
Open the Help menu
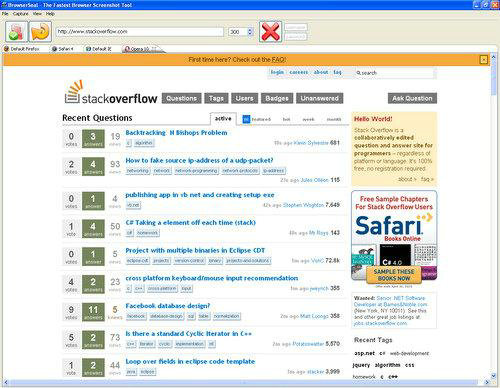pos(50,14)
